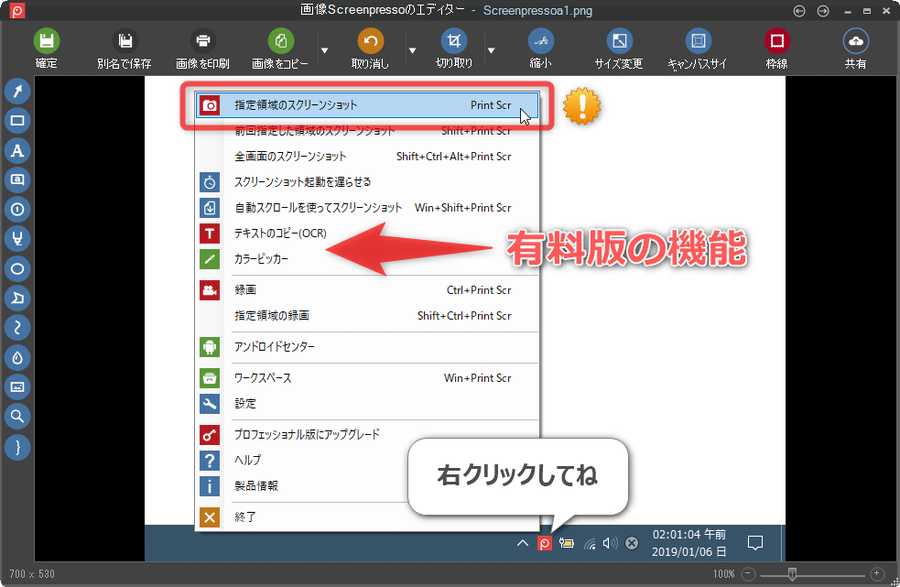The image size is (900, 587).
Task: Activate the magnifier tool in left sidebar
Action: pyautogui.click(x=17, y=417)
